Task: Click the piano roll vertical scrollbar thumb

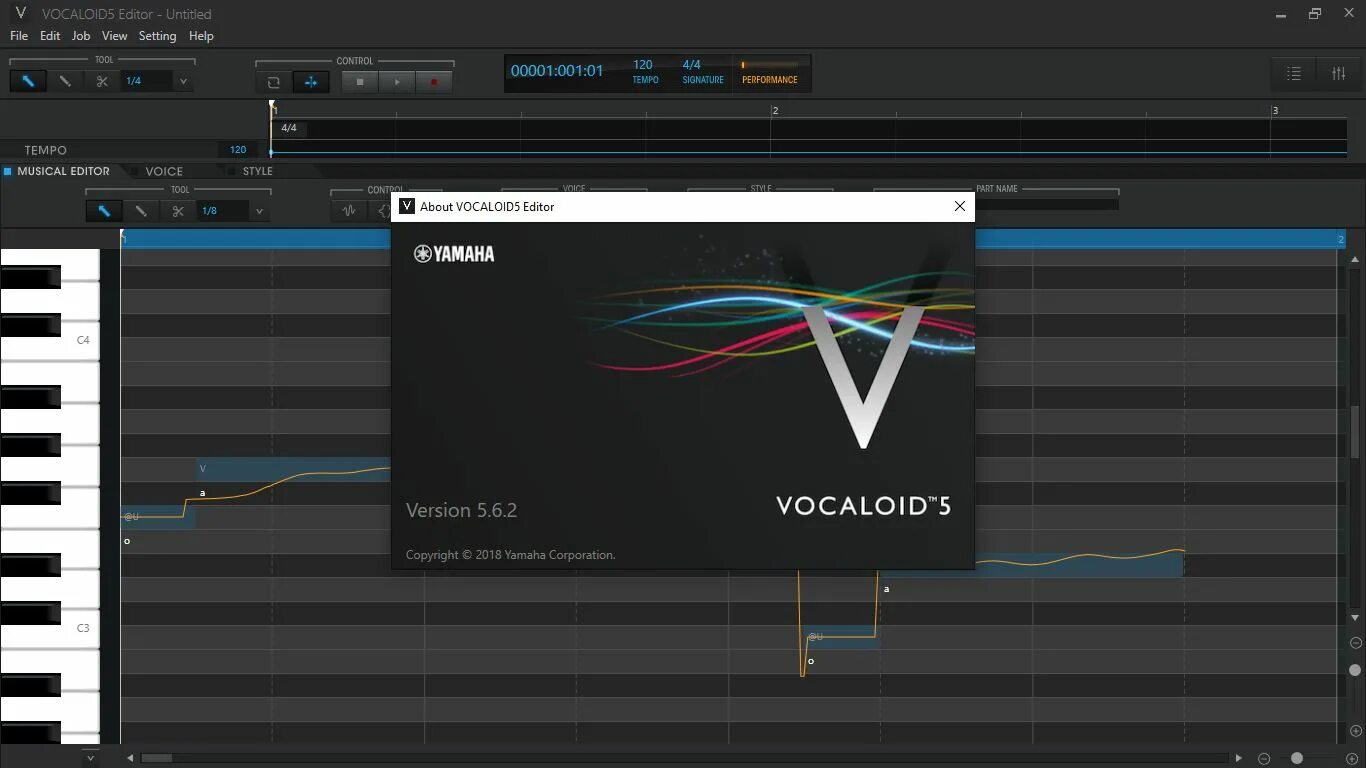Action: click(x=1356, y=431)
